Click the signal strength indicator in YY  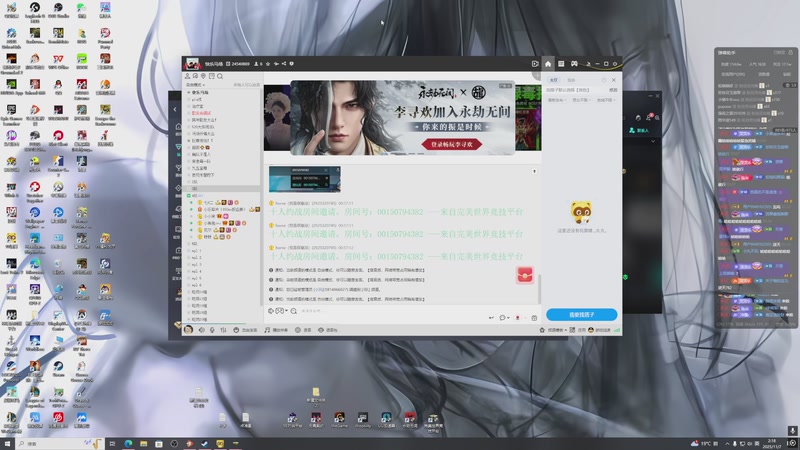[617, 330]
